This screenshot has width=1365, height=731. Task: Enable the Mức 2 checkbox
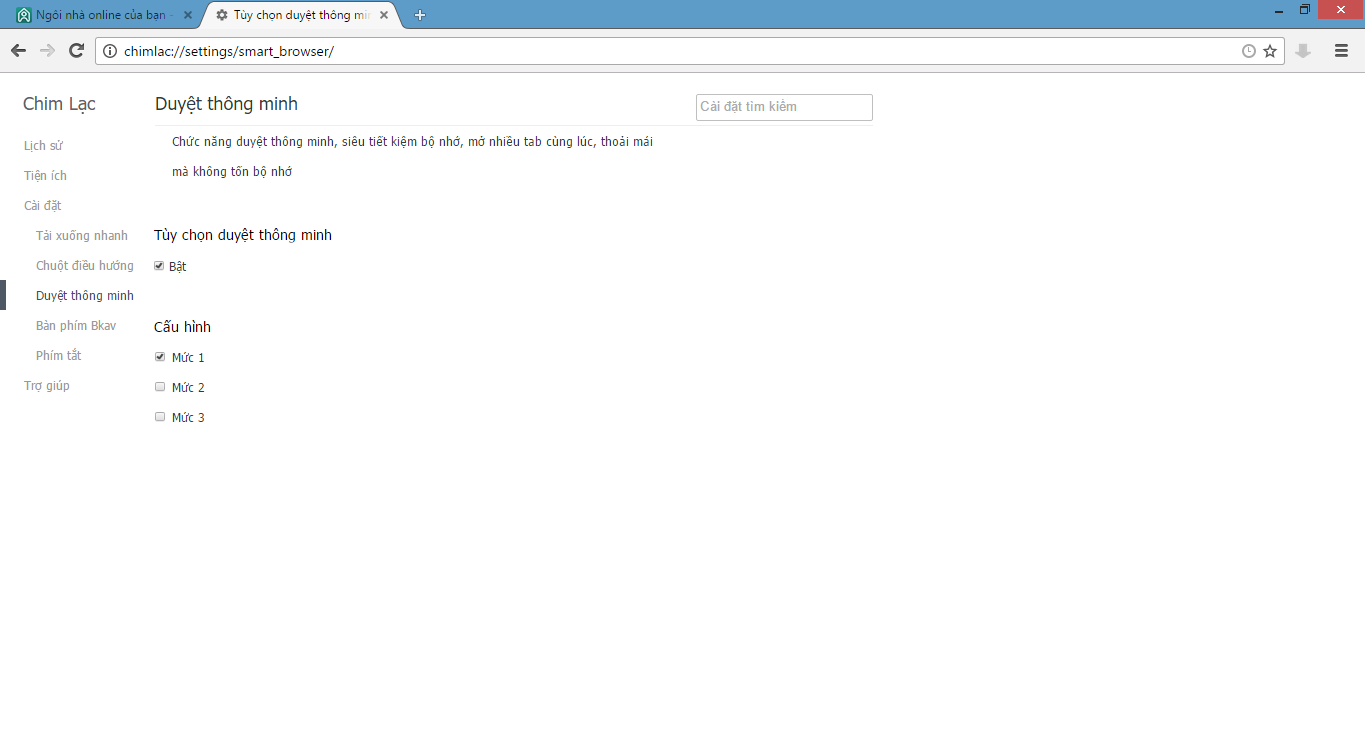pyautogui.click(x=160, y=387)
